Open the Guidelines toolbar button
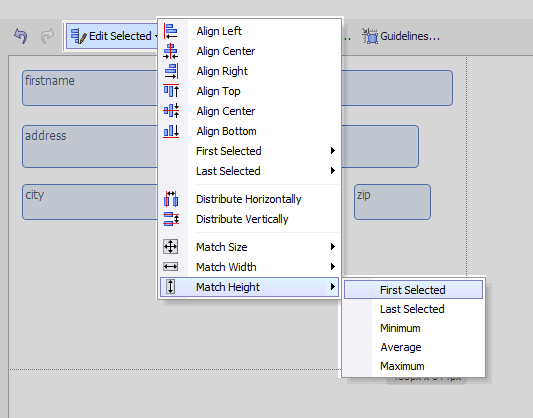Screen dimensions: 533x418 pos(400,36)
